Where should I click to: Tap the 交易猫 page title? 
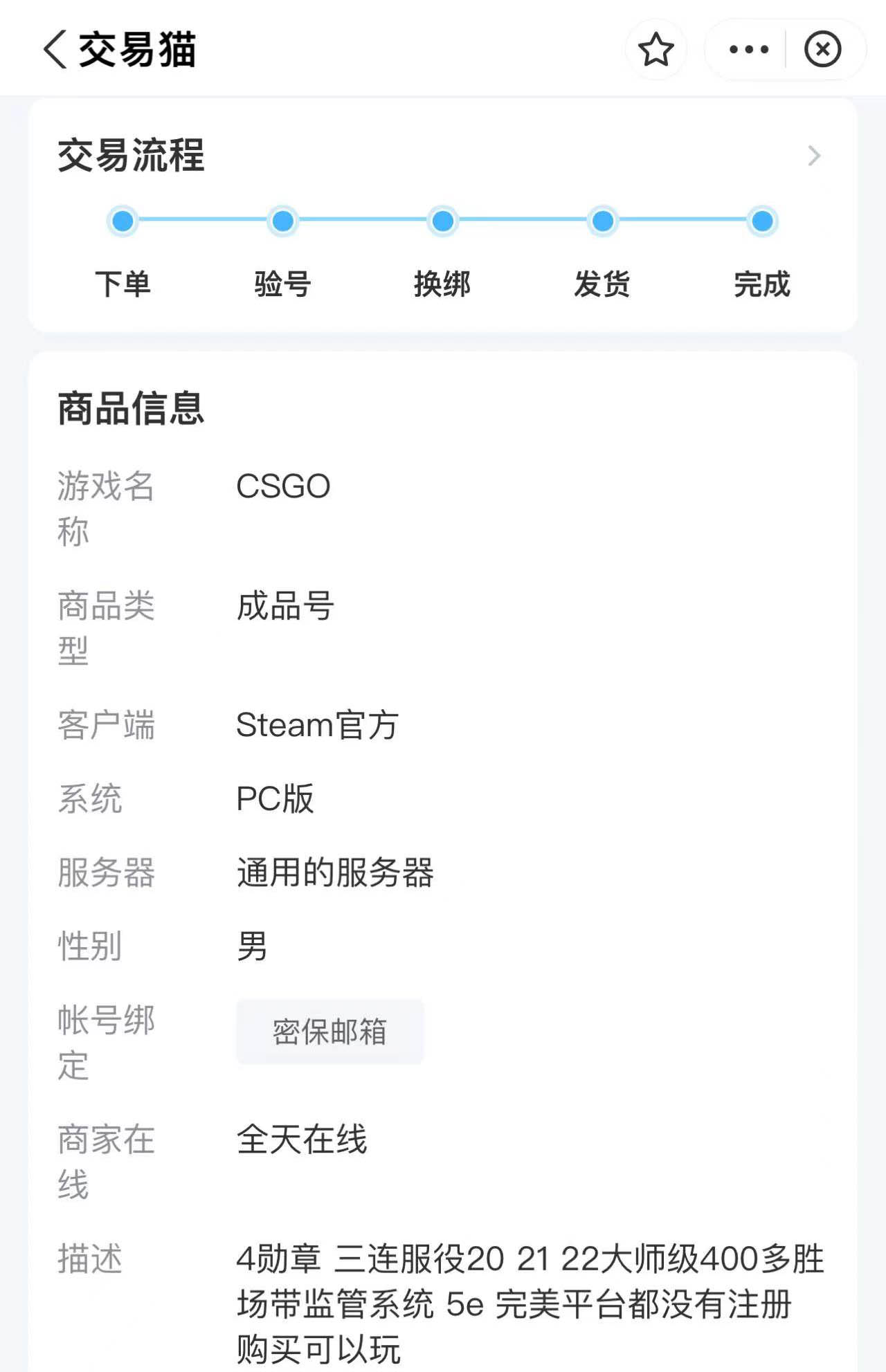pyautogui.click(x=137, y=50)
